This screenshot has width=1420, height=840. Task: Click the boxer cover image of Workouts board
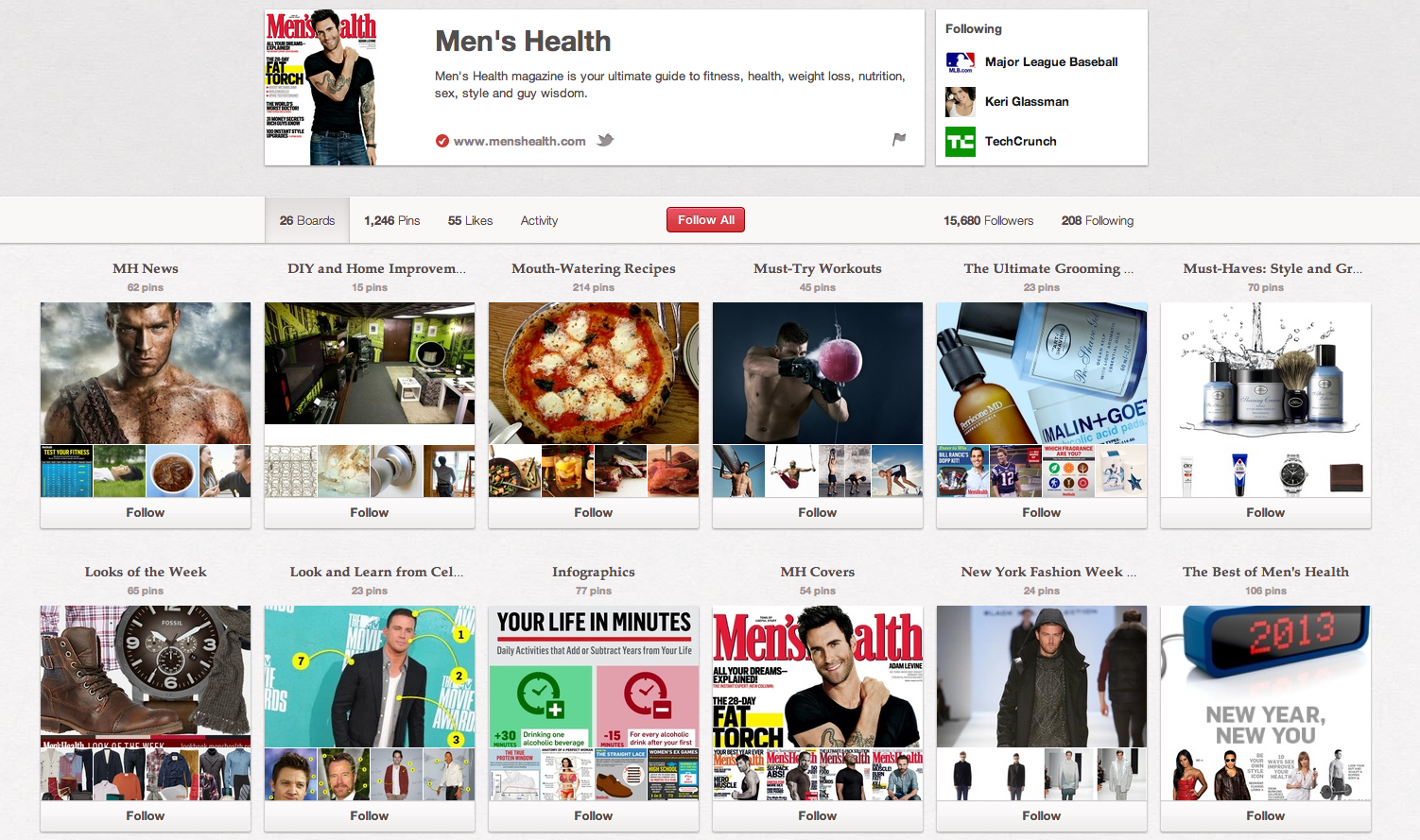[x=818, y=373]
